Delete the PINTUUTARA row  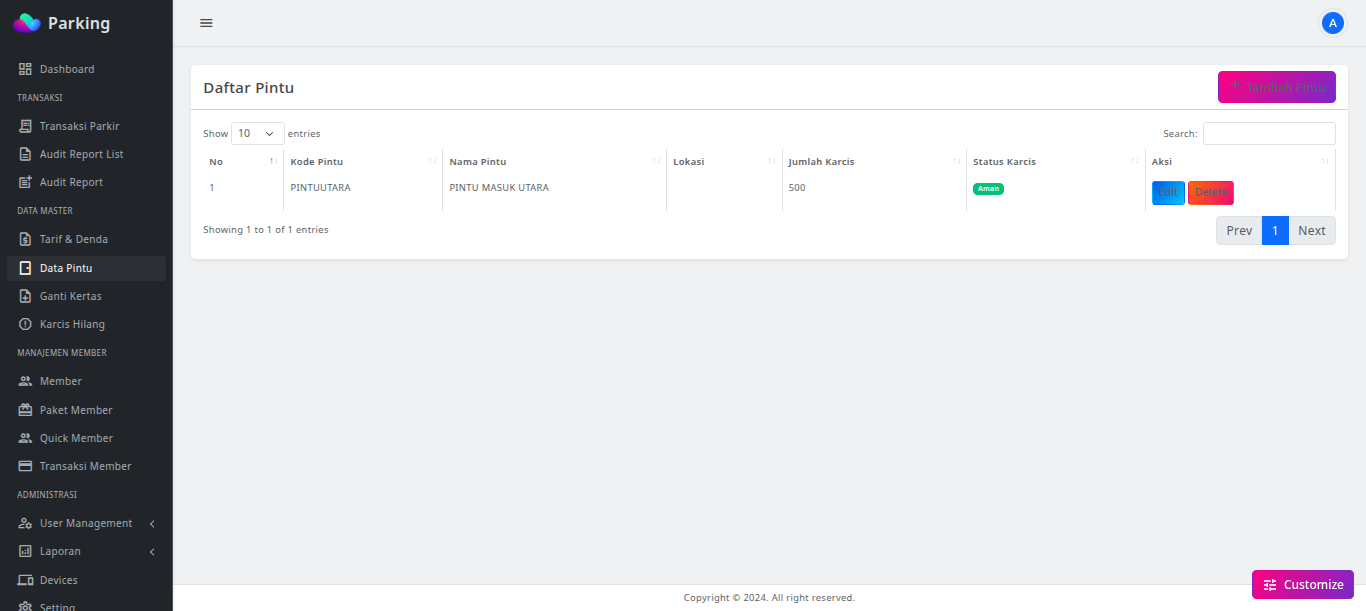tap(1211, 193)
